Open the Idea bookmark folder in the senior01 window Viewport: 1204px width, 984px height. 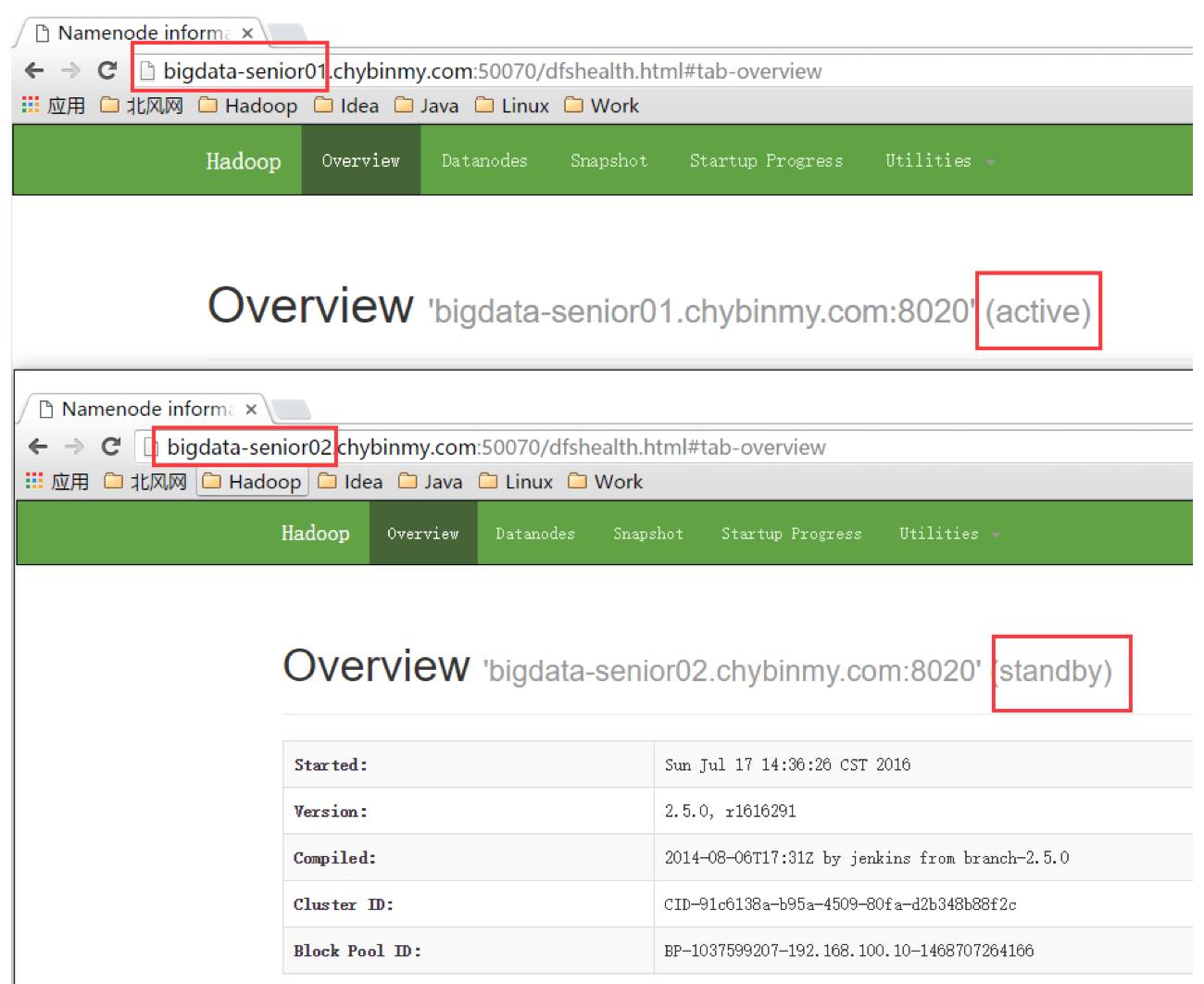(x=346, y=106)
